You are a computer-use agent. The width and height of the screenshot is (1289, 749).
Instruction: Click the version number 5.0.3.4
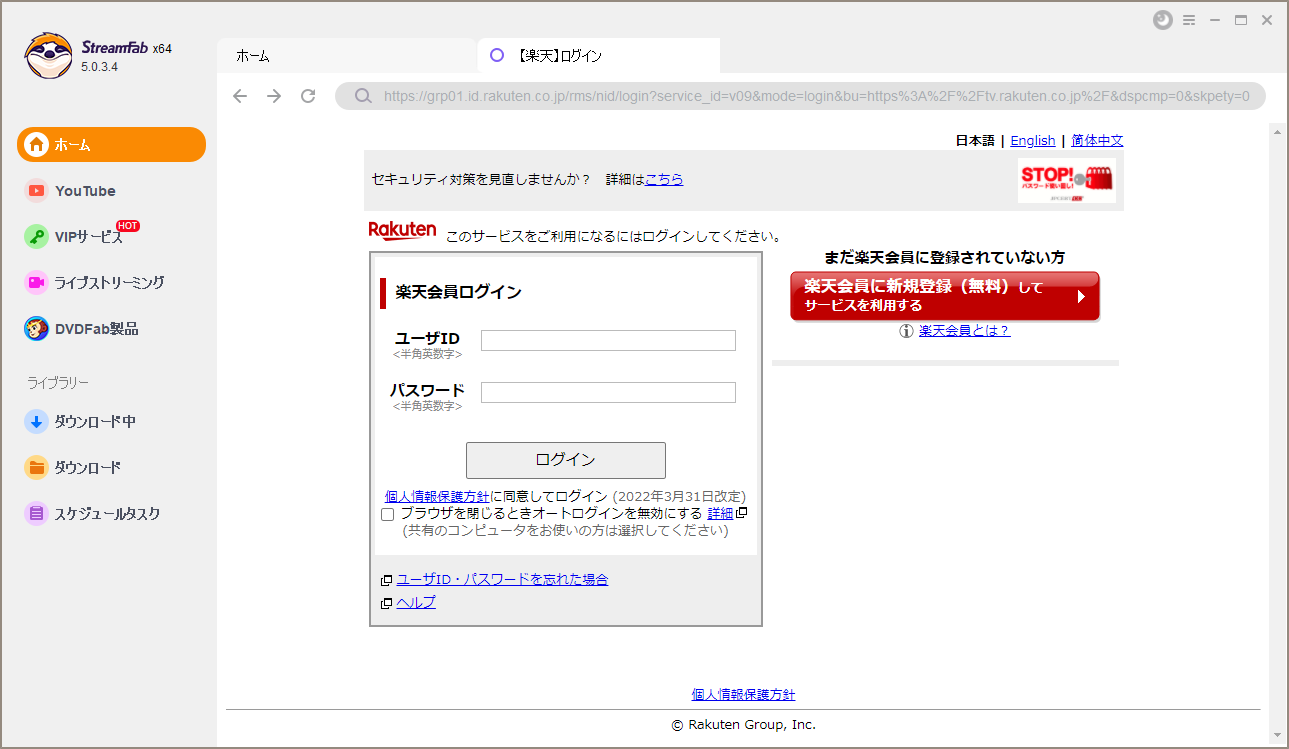[x=100, y=67]
